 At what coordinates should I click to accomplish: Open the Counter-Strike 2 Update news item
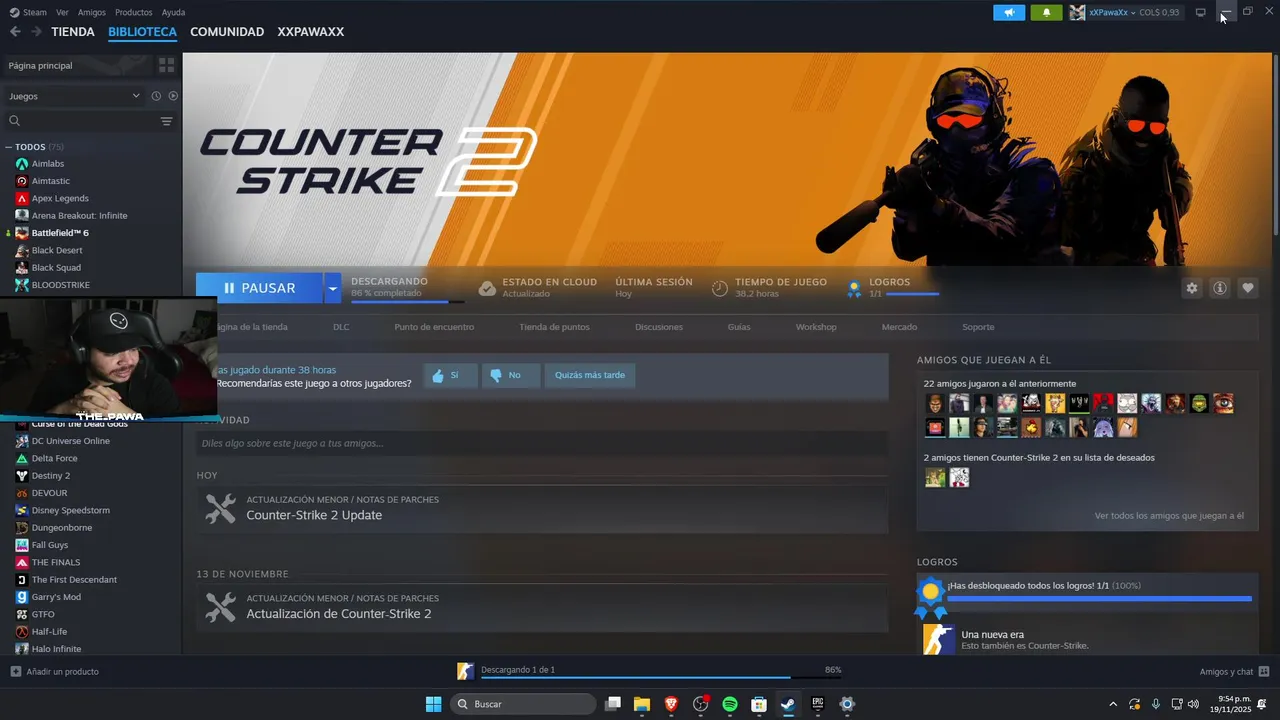[x=542, y=508]
